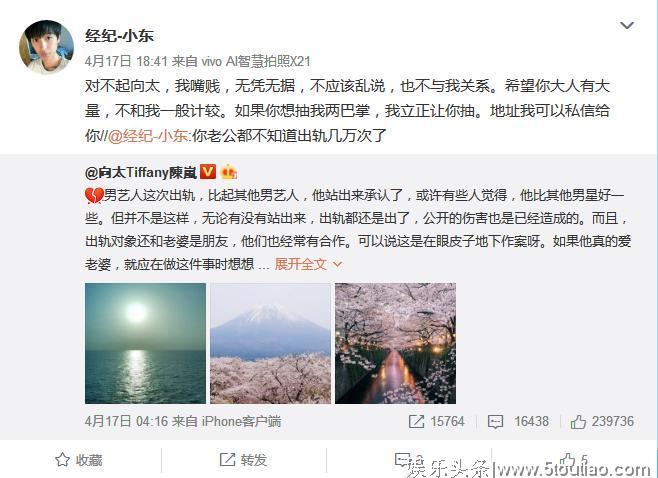
Task: Like the original post with 239736 likes
Action: [602, 421]
